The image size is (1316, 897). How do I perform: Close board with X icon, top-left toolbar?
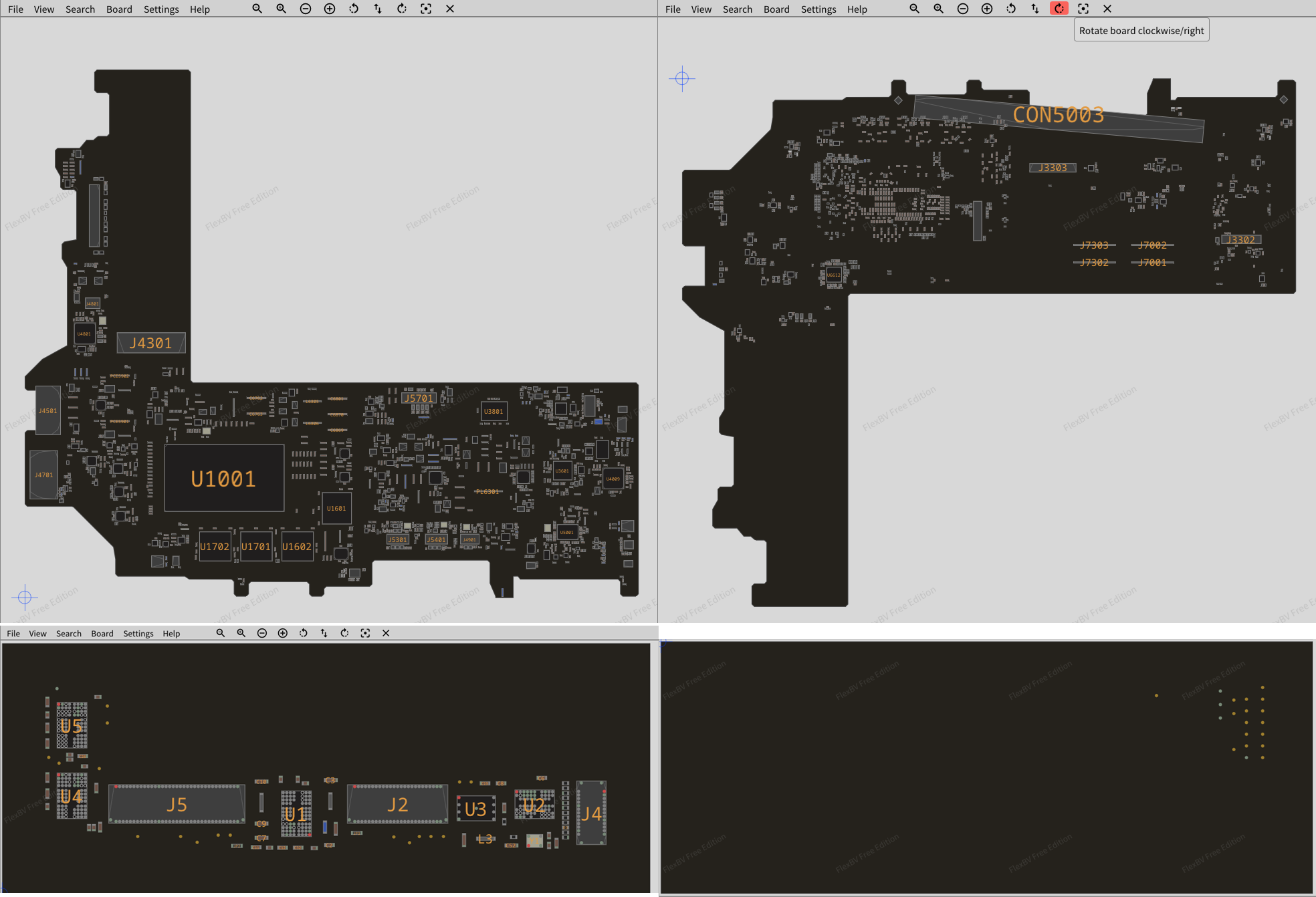(450, 9)
